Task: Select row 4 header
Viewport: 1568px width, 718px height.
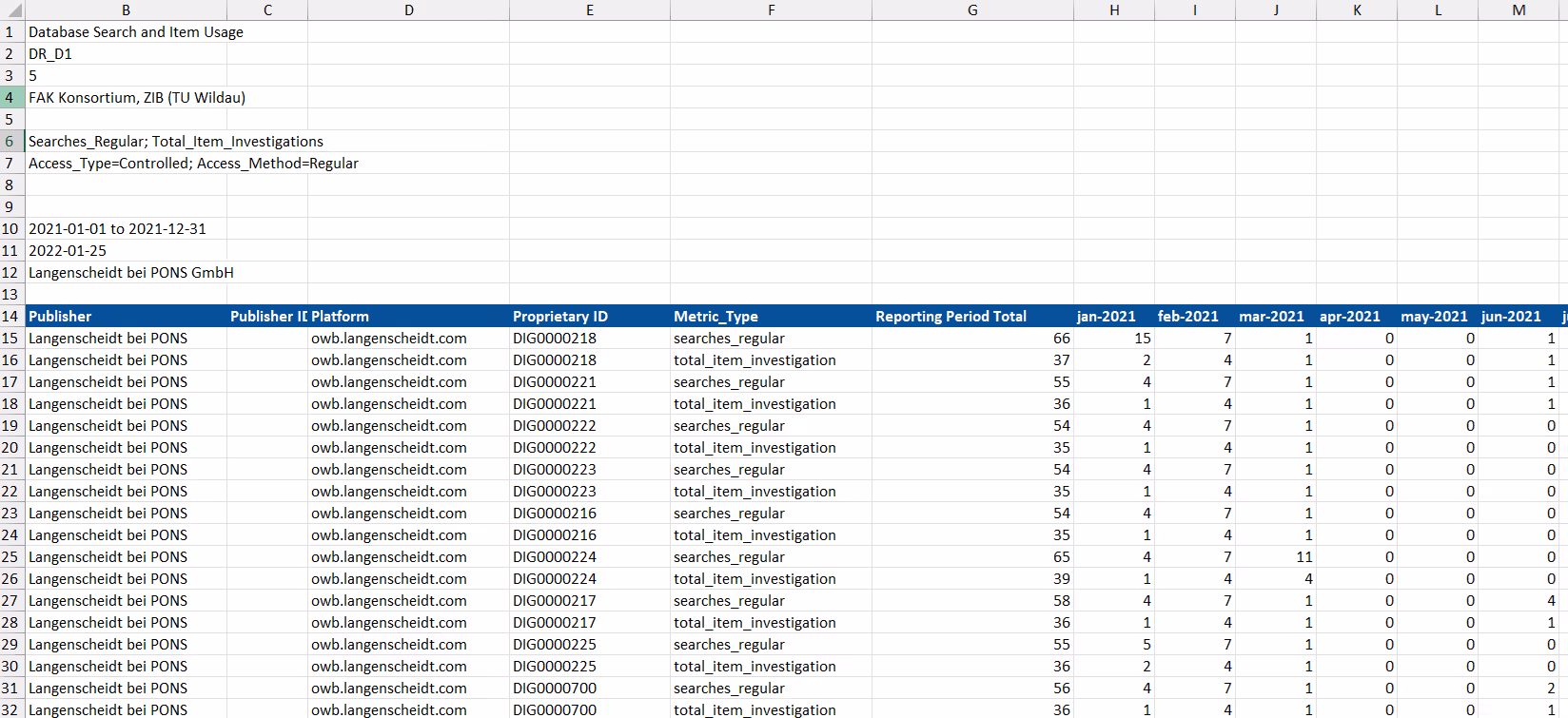Action: [x=11, y=98]
